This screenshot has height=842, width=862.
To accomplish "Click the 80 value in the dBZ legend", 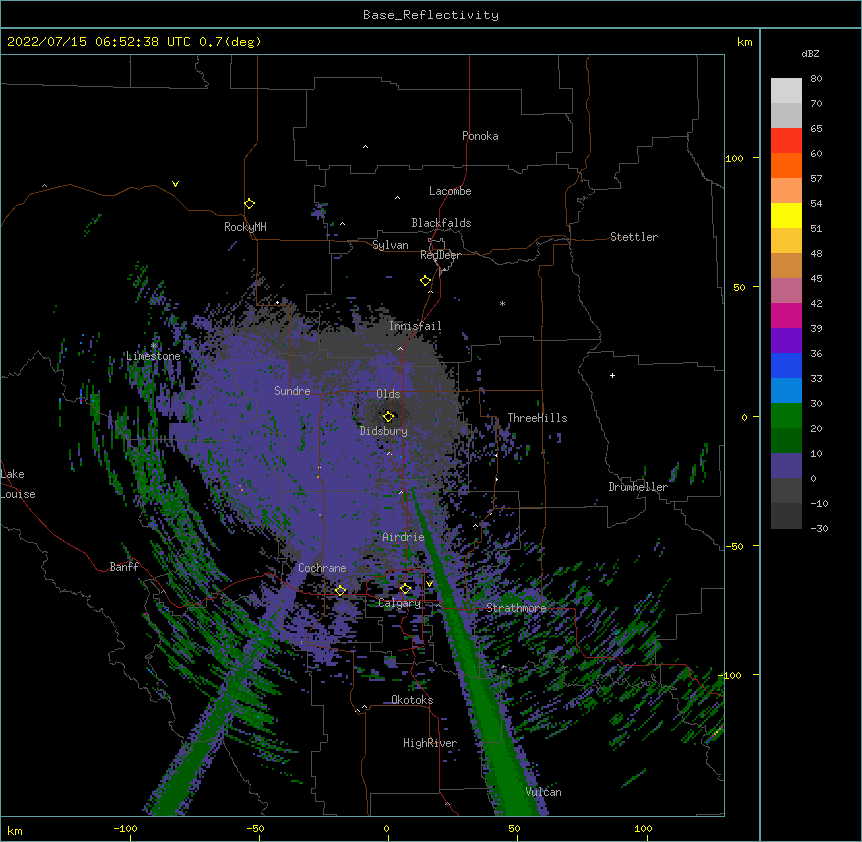I will click(816, 79).
